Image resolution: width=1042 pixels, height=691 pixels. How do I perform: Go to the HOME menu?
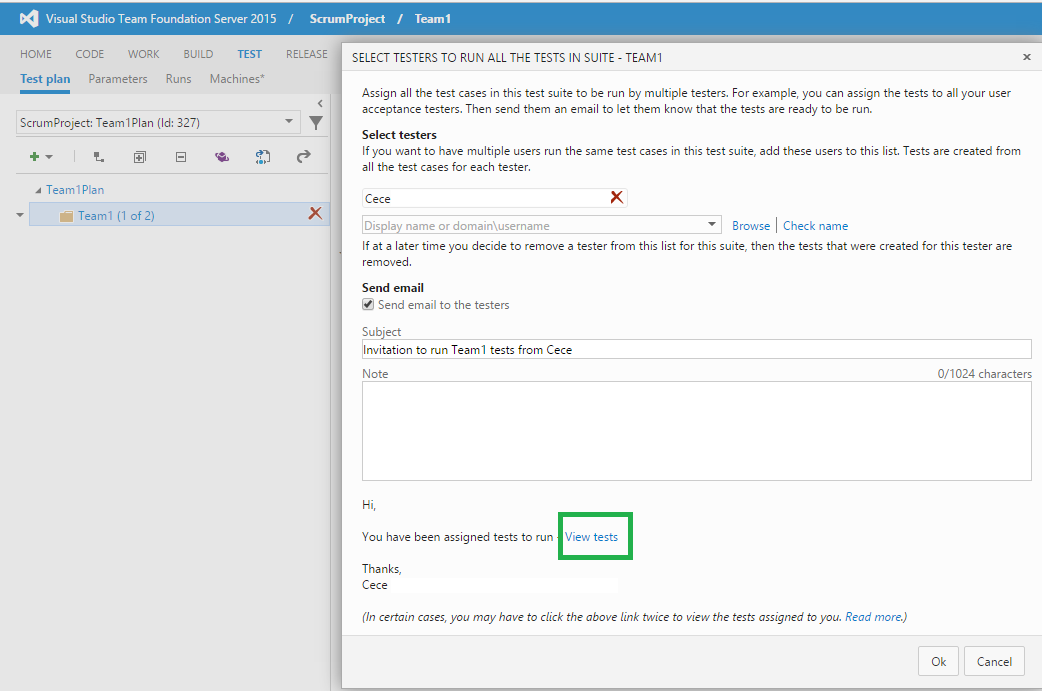[36, 54]
